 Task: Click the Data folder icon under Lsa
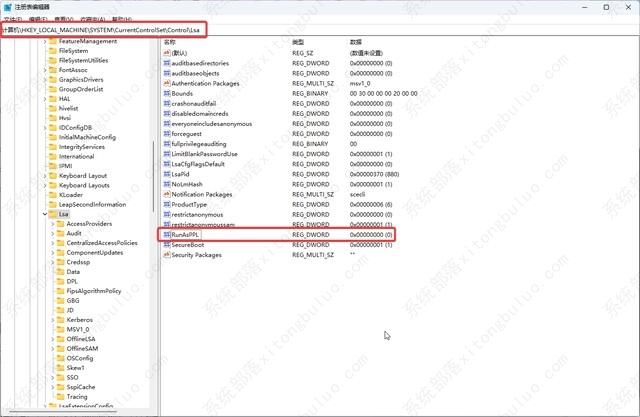click(60, 272)
